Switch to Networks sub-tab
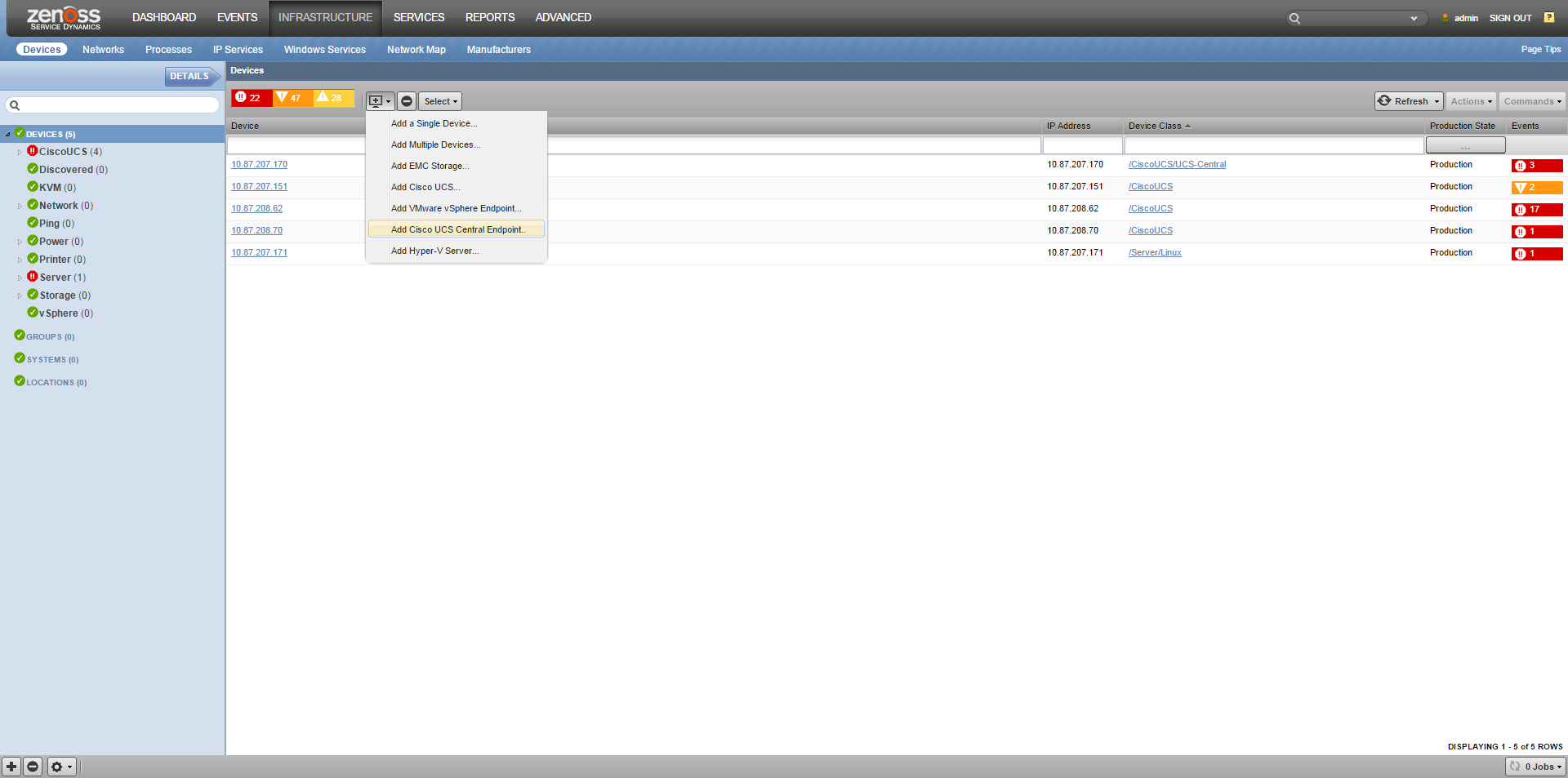The height and width of the screenshot is (778, 1568). pyautogui.click(x=103, y=50)
